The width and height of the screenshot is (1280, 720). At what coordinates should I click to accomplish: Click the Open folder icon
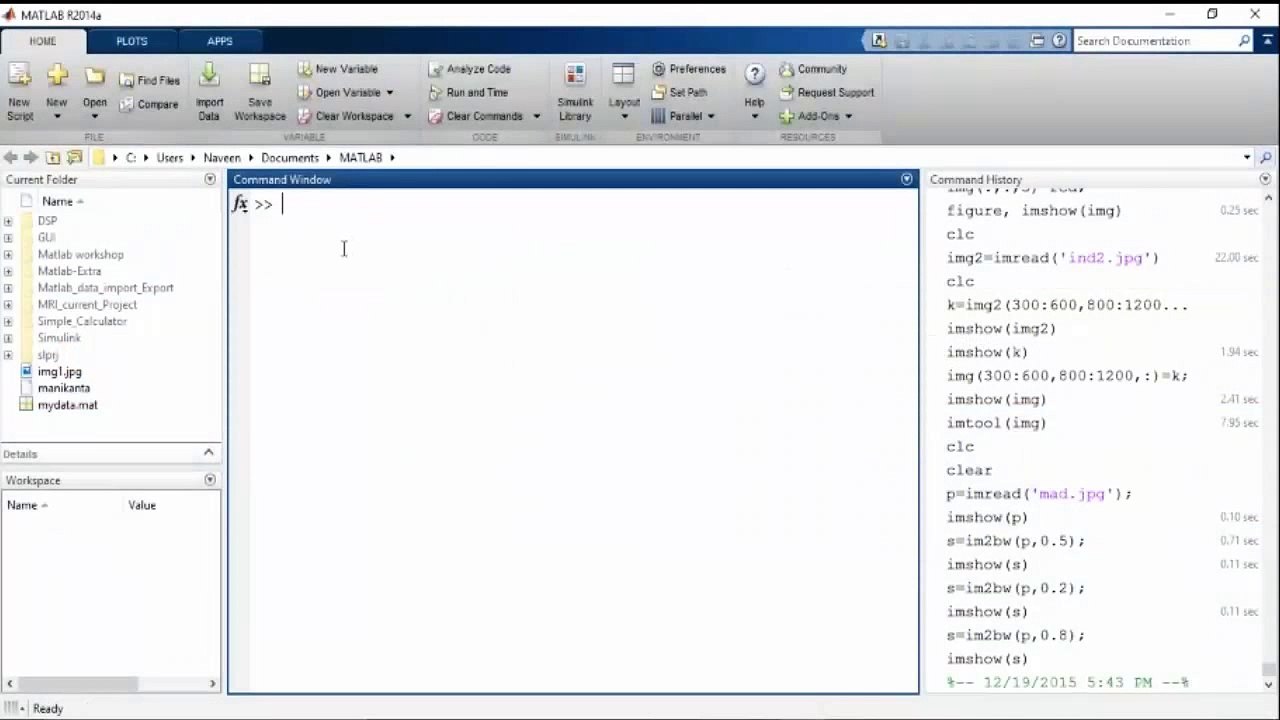tap(95, 76)
